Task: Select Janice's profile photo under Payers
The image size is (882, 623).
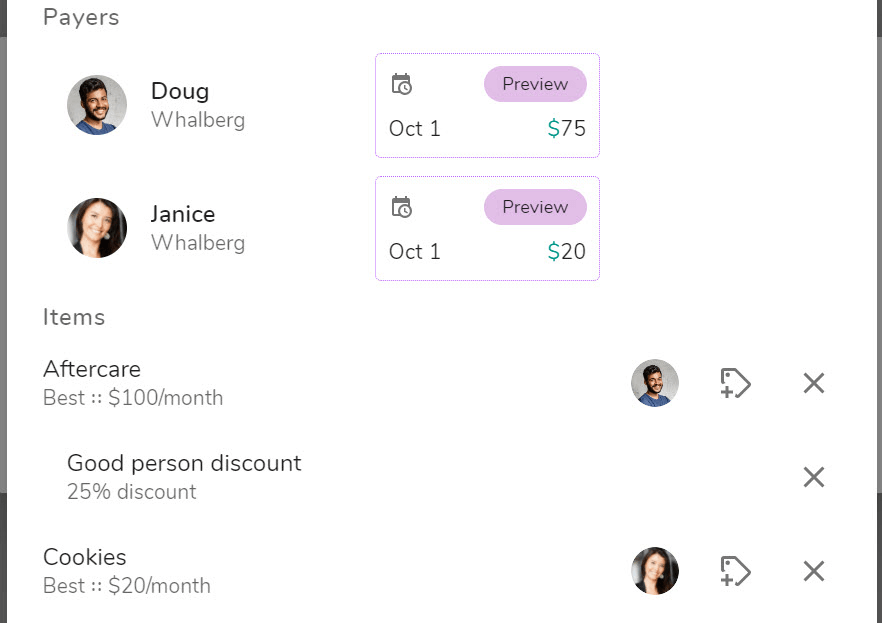Action: (x=97, y=228)
